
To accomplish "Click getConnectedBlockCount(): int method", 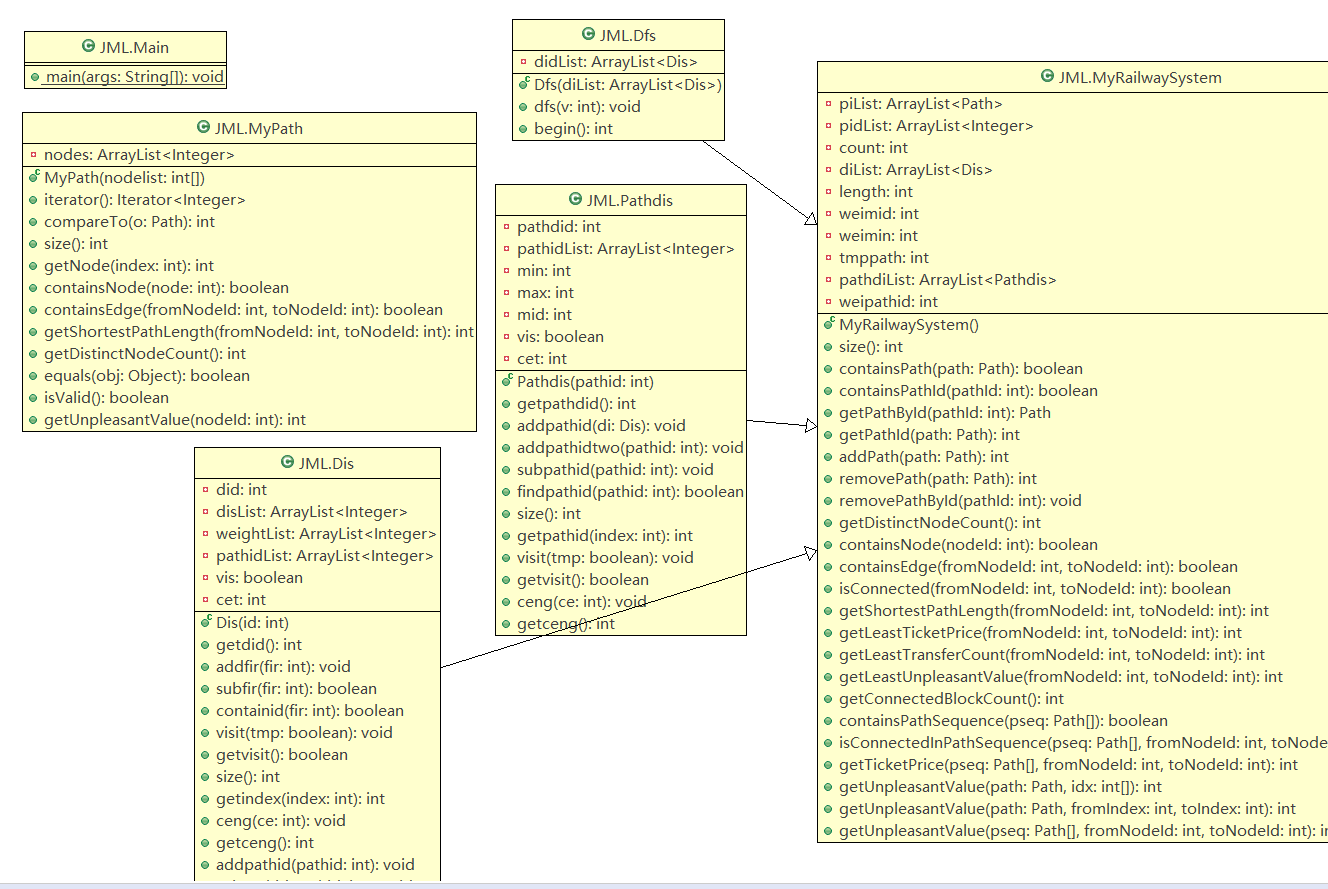I will coord(951,698).
